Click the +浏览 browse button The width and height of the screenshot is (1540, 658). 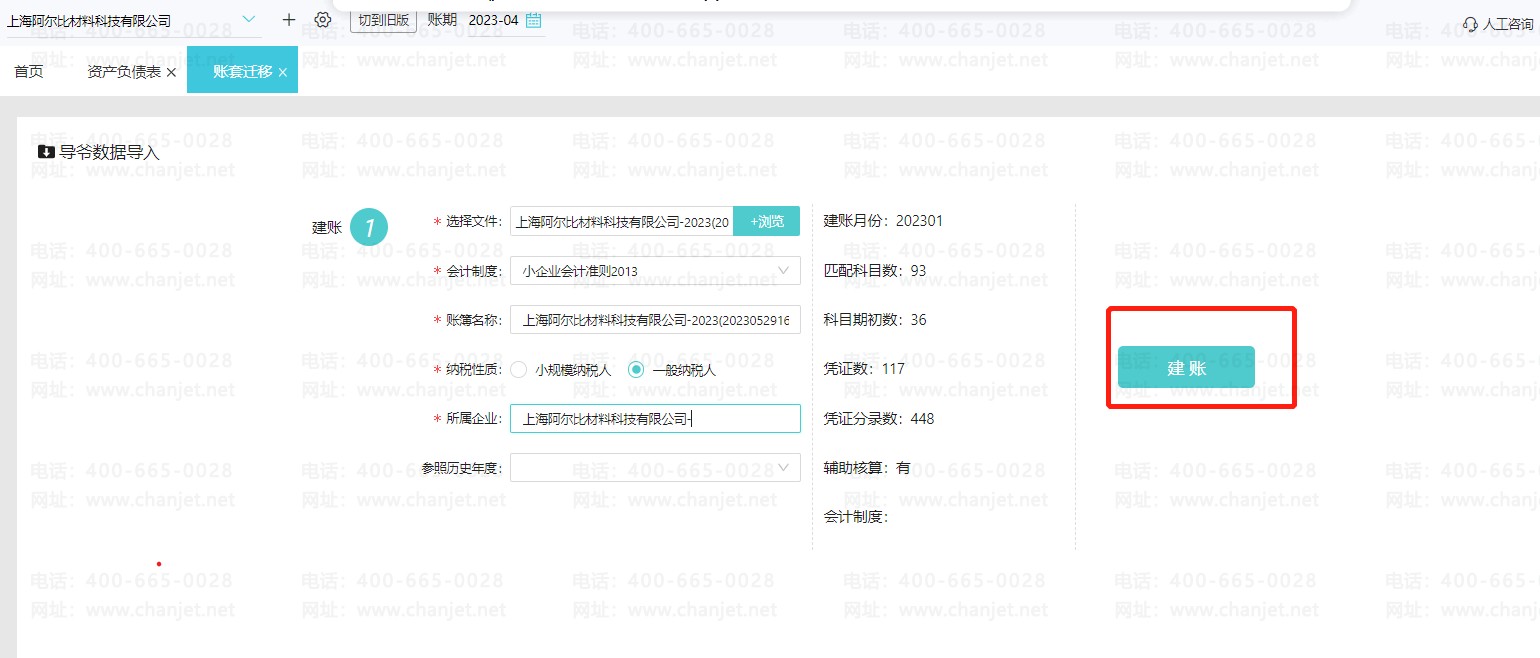coord(767,221)
